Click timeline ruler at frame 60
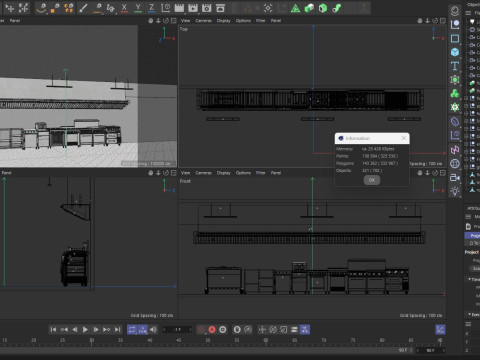The height and width of the screenshot is (360, 480). click(266, 340)
